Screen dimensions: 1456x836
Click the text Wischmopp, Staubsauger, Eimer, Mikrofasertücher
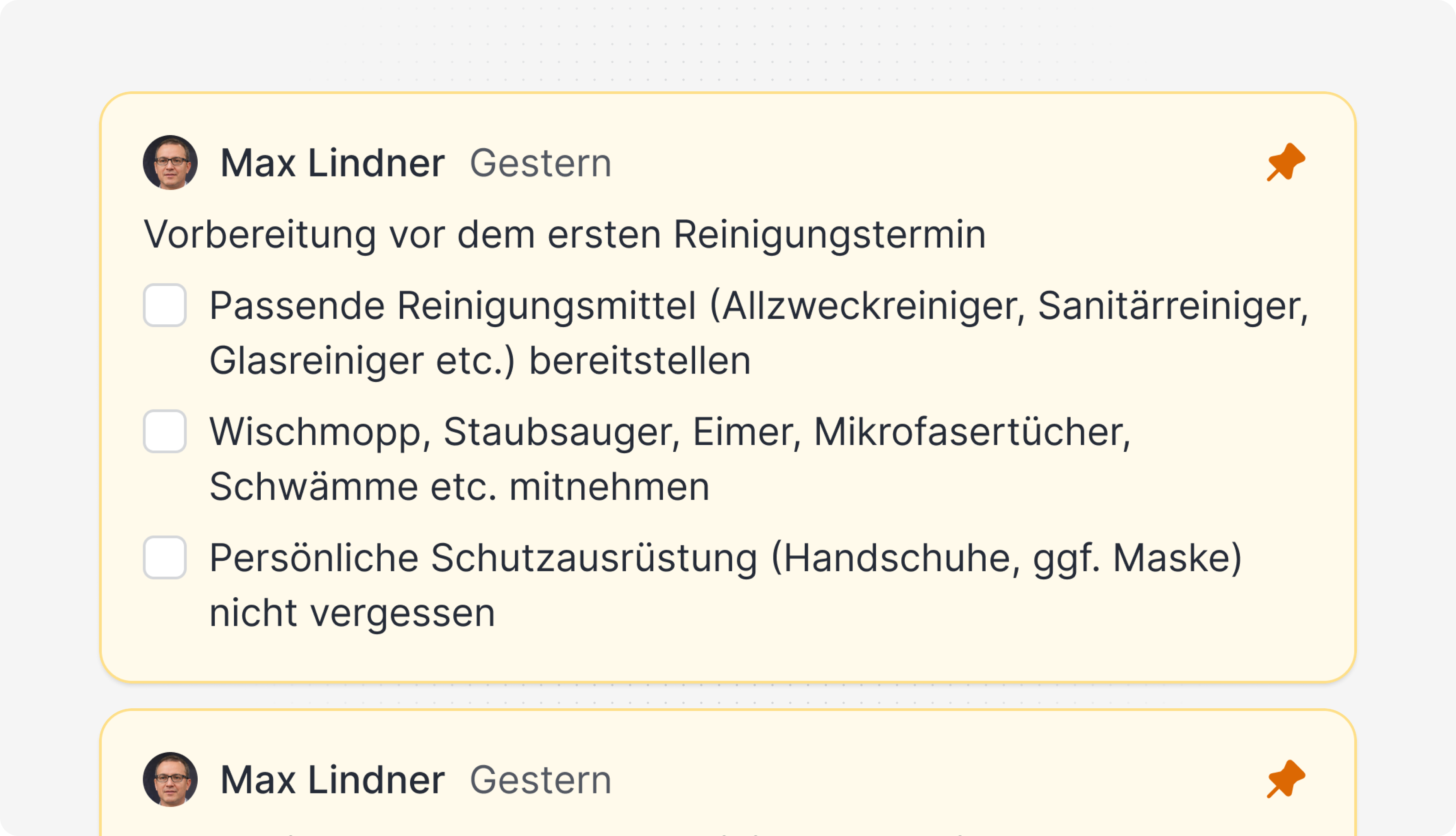coord(670,432)
